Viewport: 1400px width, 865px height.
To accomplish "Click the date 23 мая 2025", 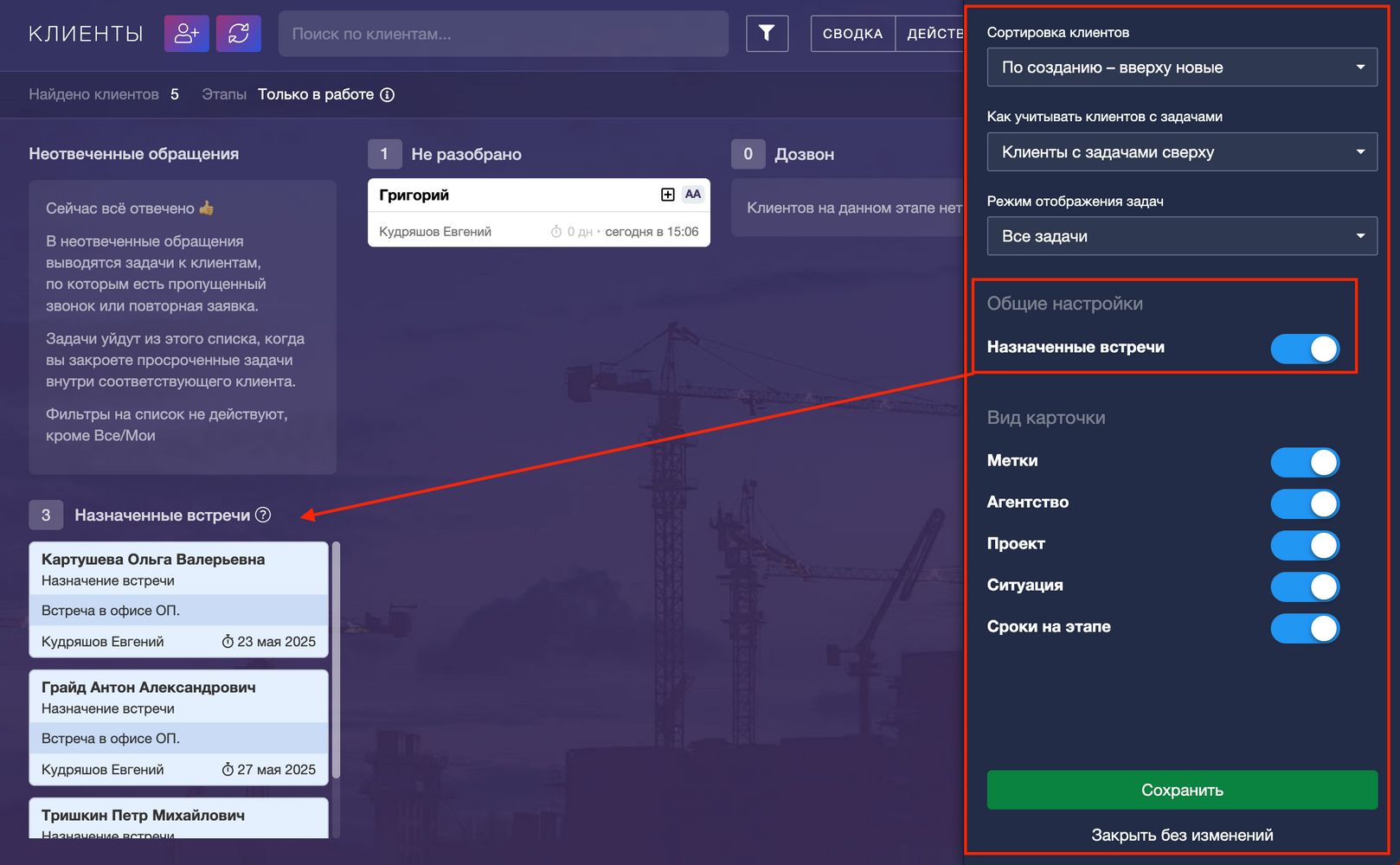I will [277, 642].
